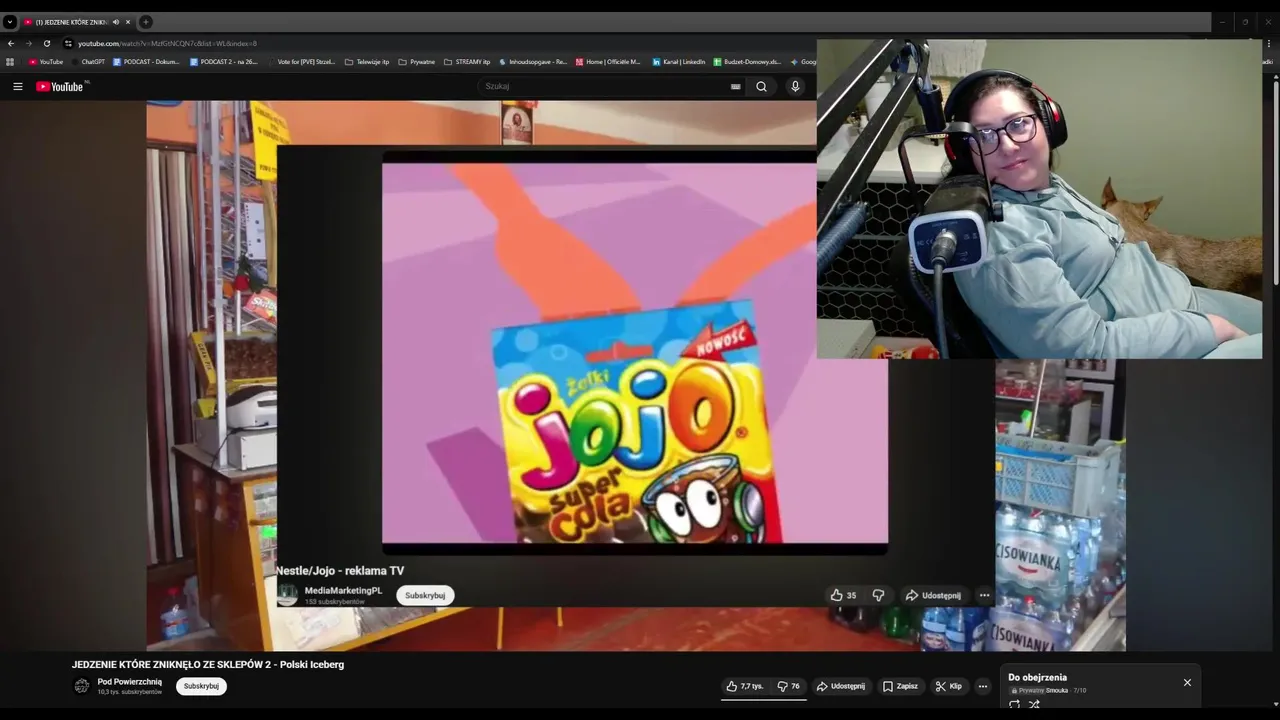Close the YouTube browser tab
1280x720 pixels.
pos(128,22)
